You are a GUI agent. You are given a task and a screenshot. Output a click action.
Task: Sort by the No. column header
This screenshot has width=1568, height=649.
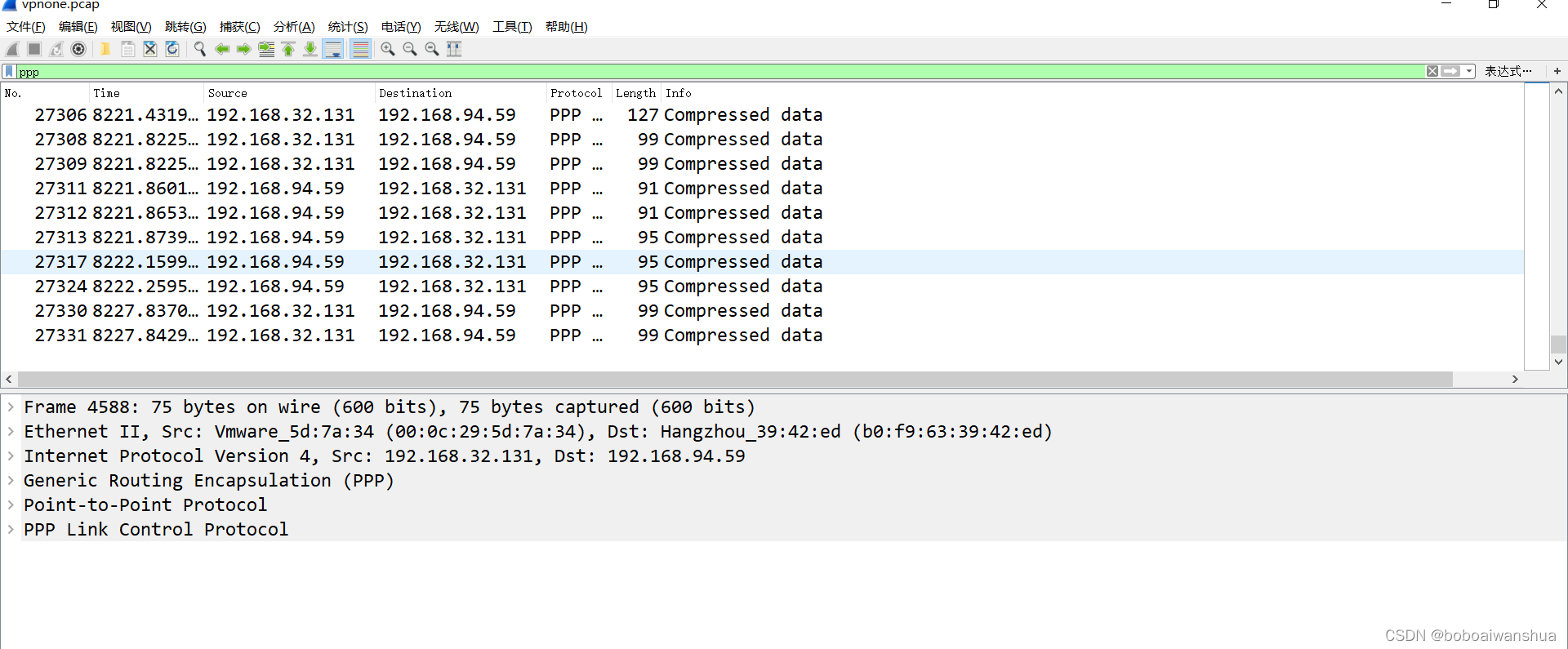click(45, 93)
